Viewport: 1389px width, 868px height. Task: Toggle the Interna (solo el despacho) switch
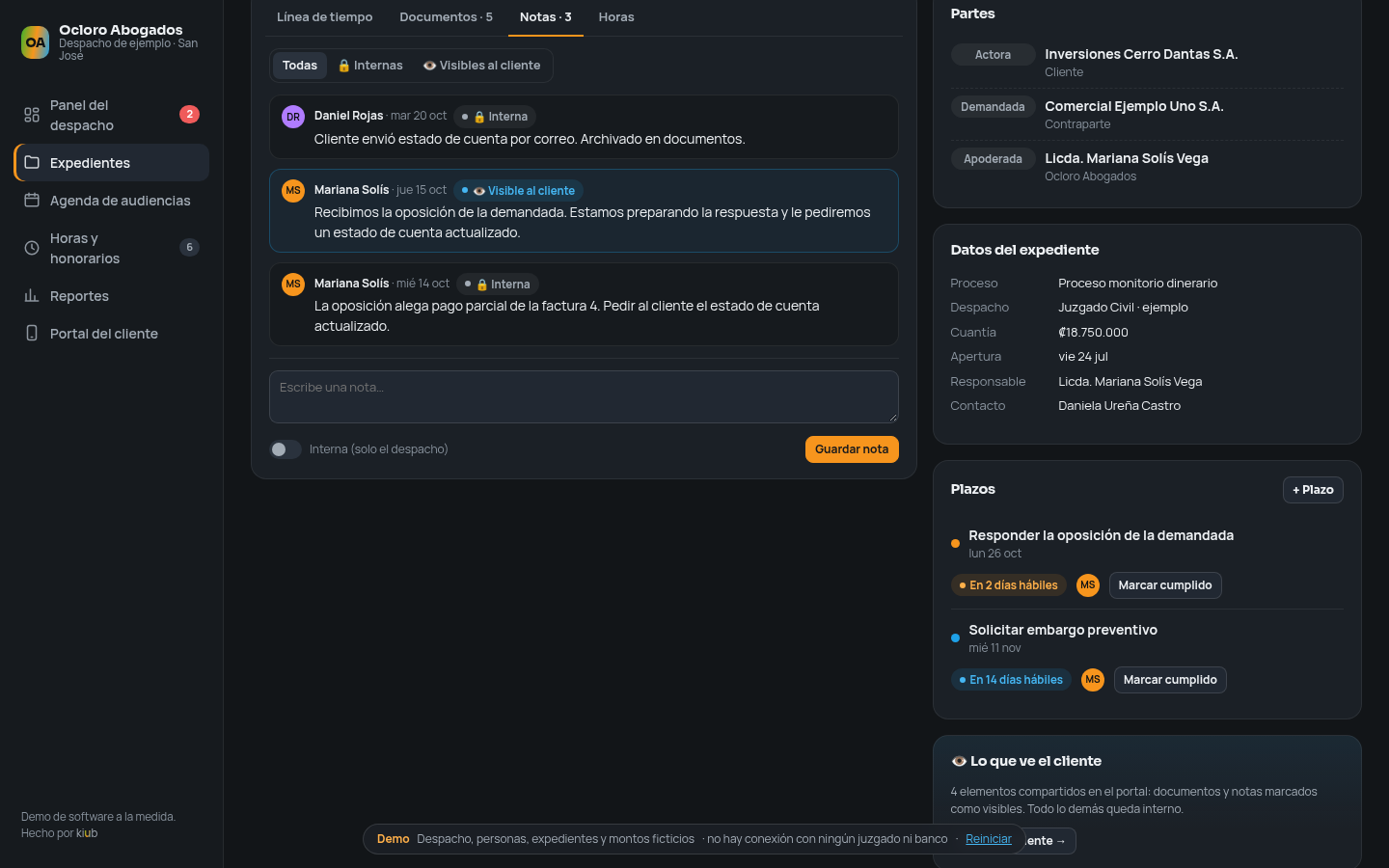pos(286,449)
